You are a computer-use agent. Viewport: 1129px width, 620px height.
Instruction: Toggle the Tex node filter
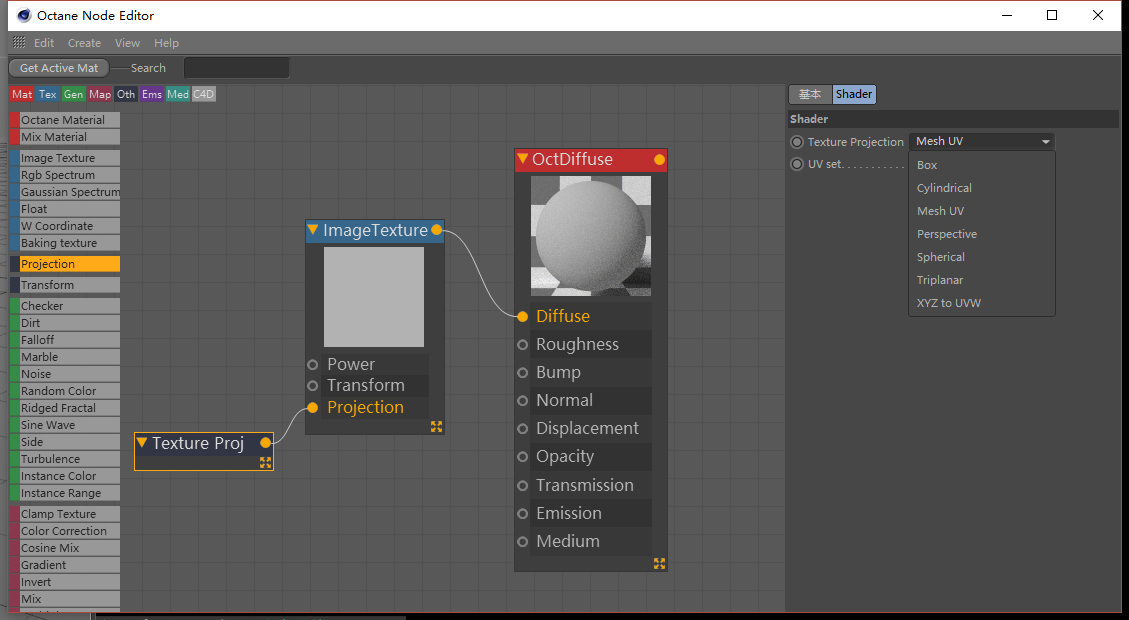pyautogui.click(x=48, y=94)
